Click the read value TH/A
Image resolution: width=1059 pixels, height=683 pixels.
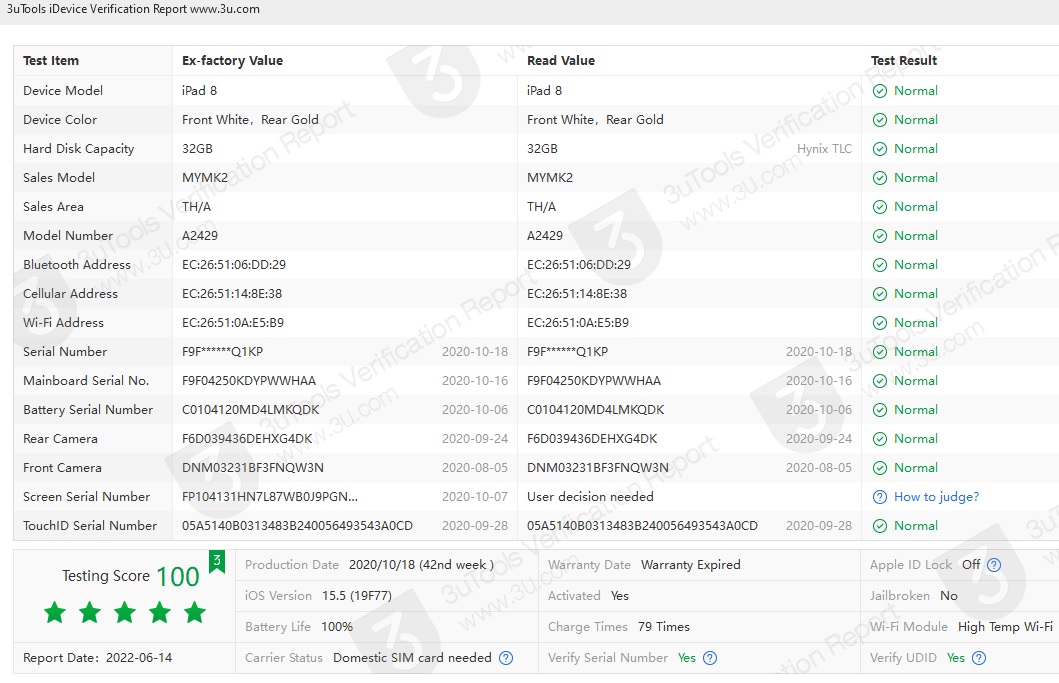coord(542,207)
